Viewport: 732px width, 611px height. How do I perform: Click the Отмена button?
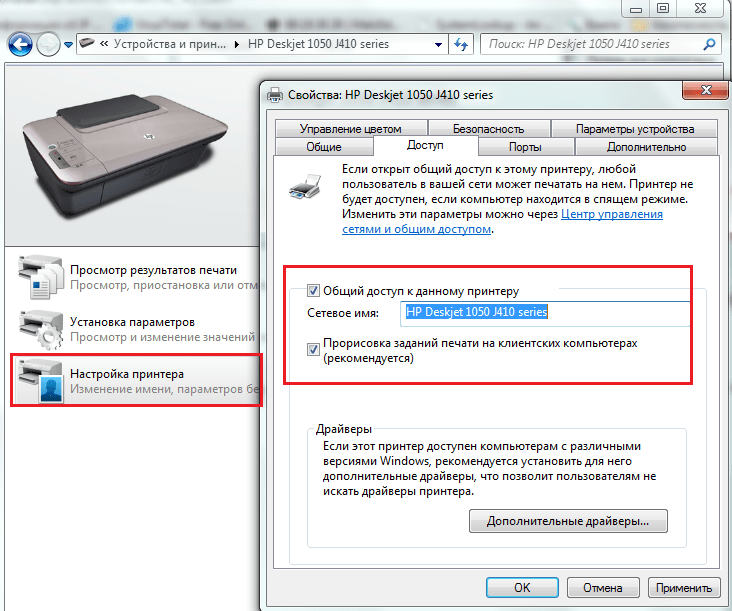[x=603, y=588]
